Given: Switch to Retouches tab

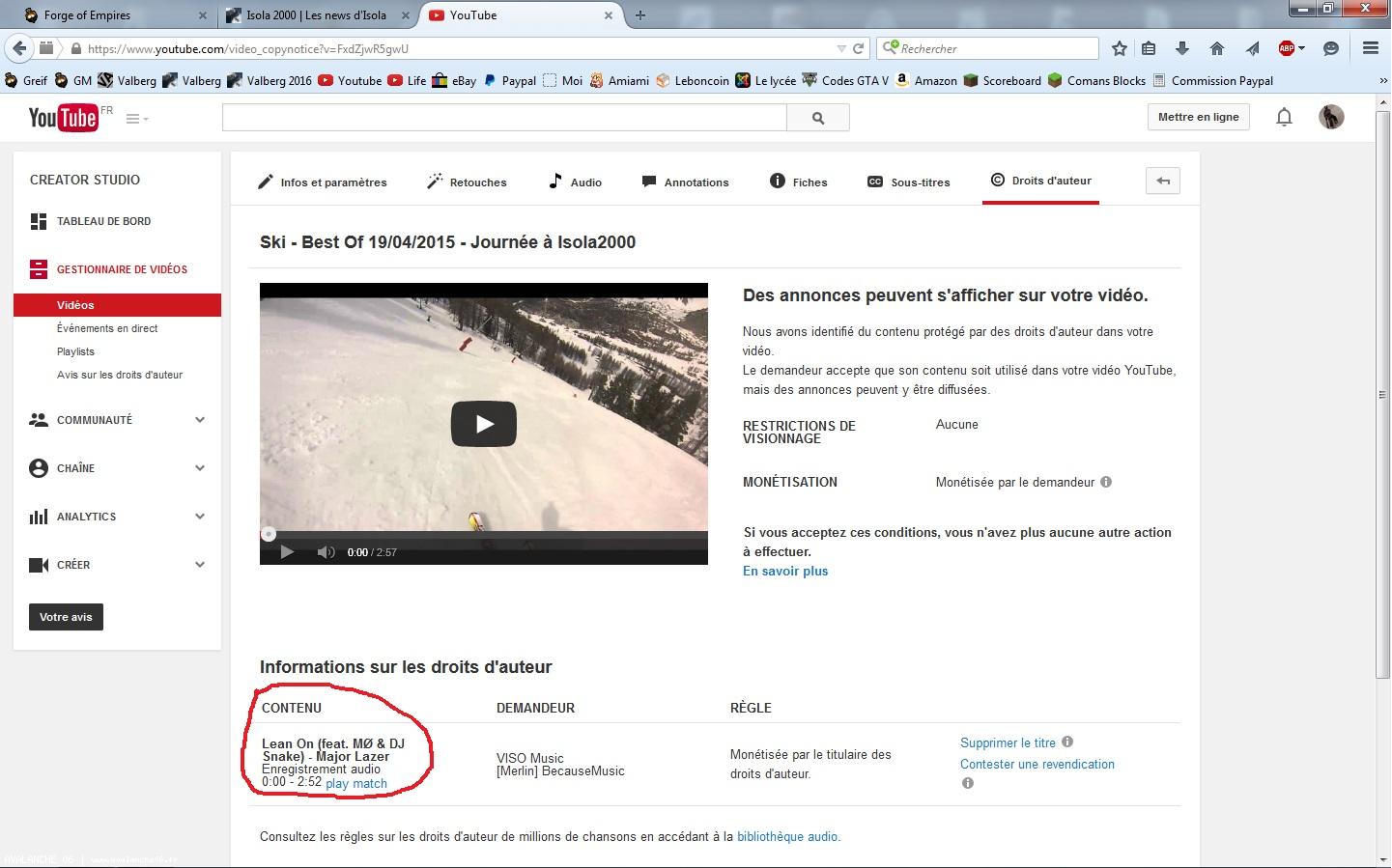Looking at the screenshot, I should click(467, 182).
